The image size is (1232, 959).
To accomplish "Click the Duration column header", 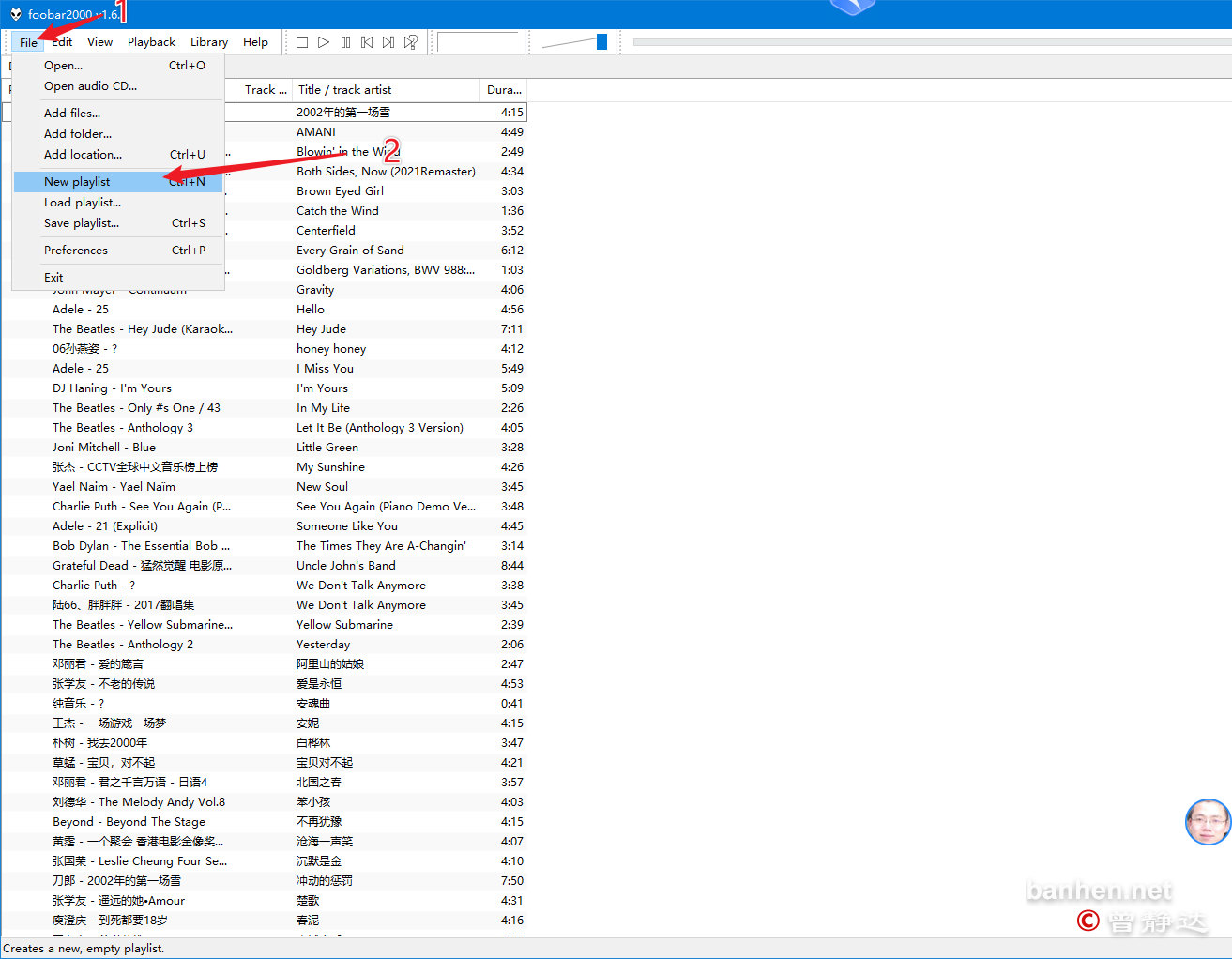I will (503, 90).
